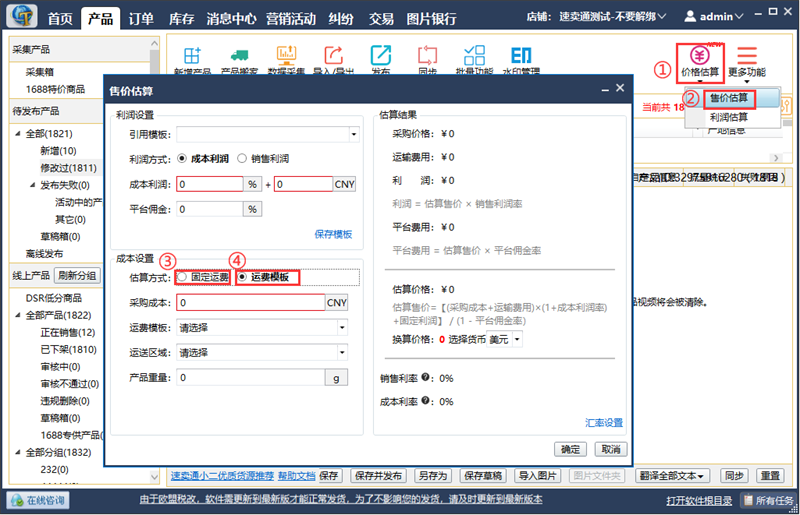Click the application logo icon
Image resolution: width=800 pixels, height=515 pixels.
click(x=22, y=16)
